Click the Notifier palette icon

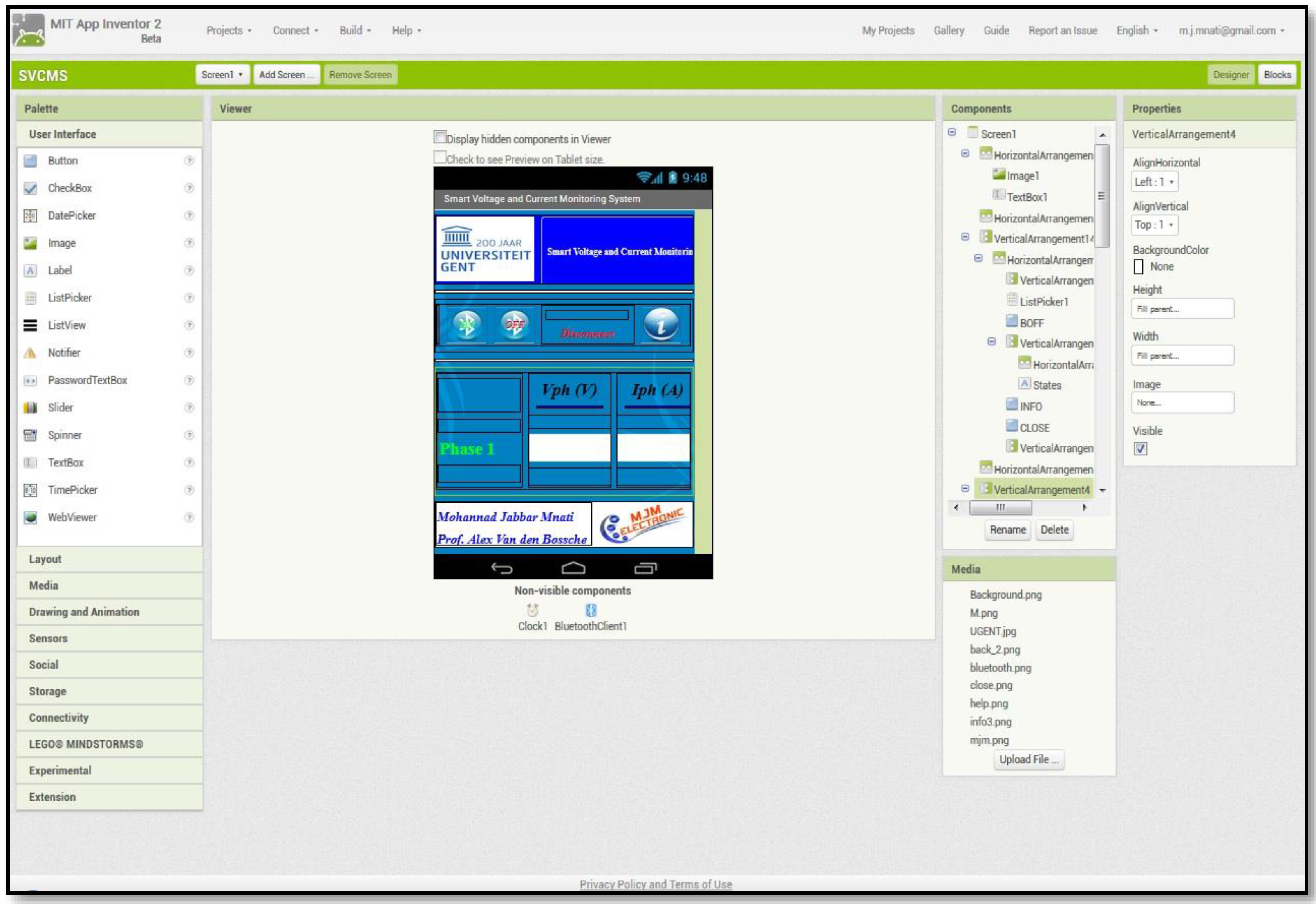[x=31, y=353]
